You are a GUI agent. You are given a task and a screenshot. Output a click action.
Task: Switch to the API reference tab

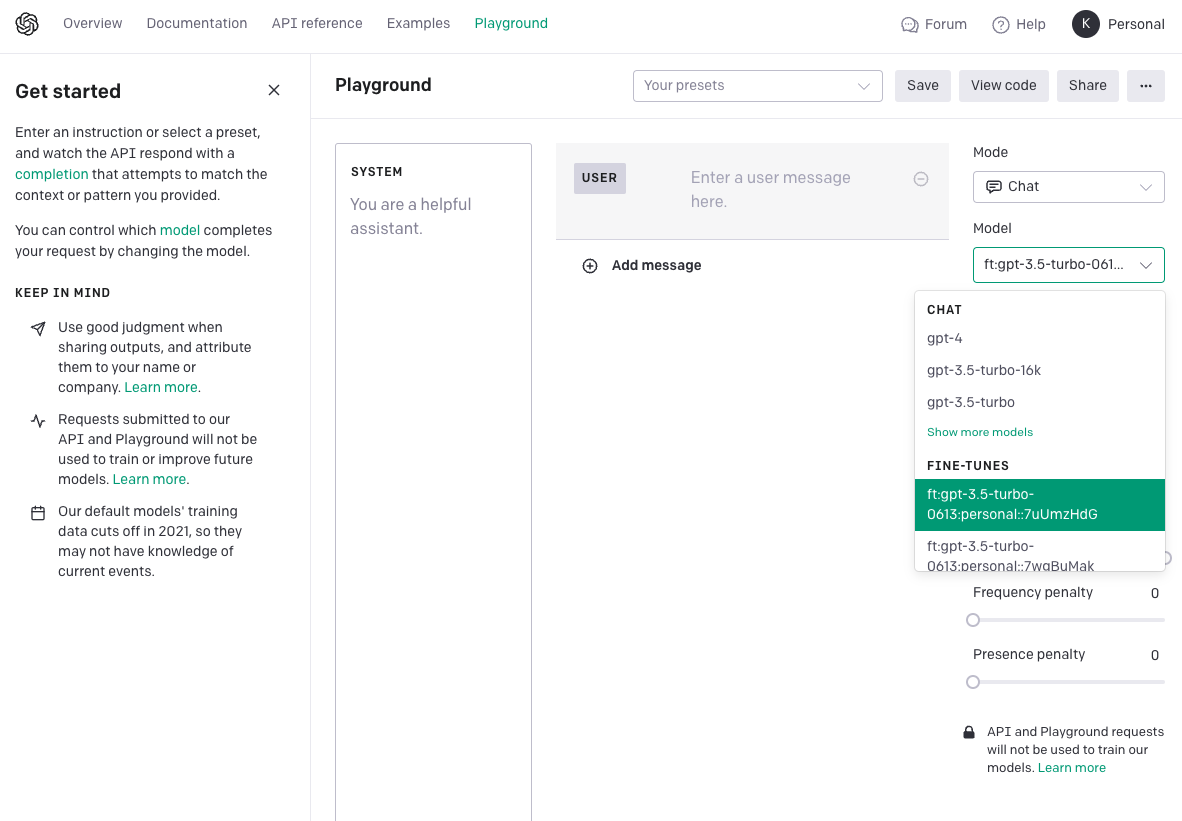pyautogui.click(x=317, y=23)
